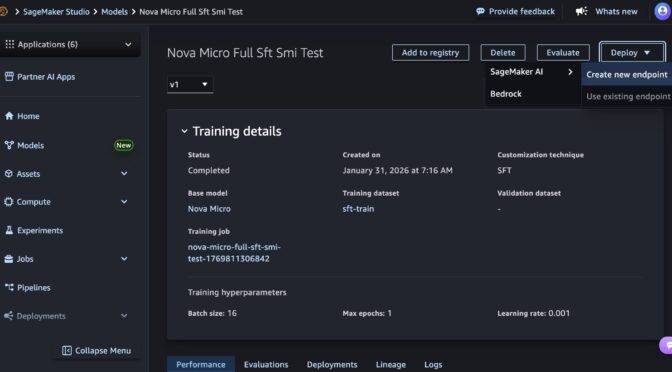
Task: Open the v1 version selector
Action: (x=190, y=84)
